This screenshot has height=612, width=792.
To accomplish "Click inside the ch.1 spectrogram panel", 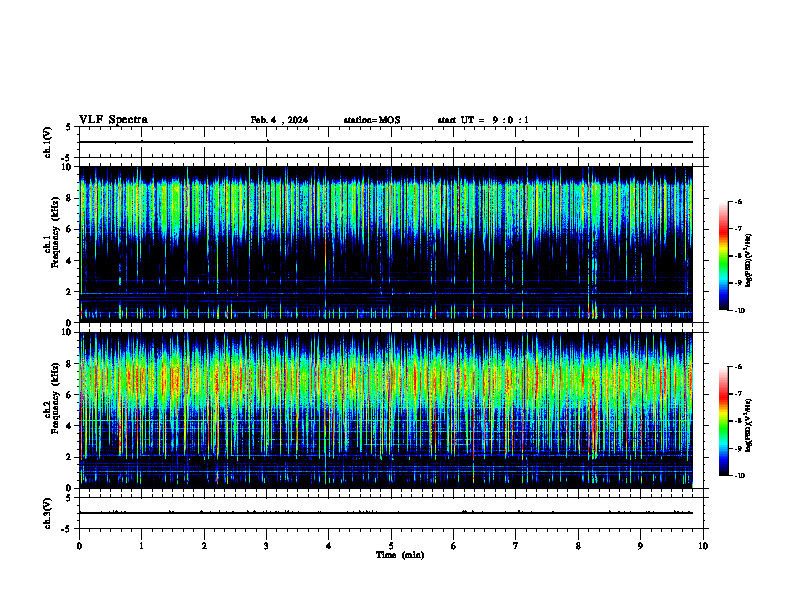I will tap(386, 244).
